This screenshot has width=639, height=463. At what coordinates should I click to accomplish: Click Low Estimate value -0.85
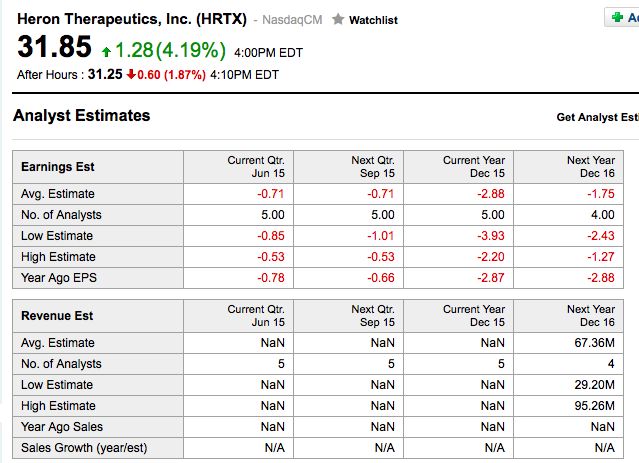tap(271, 236)
